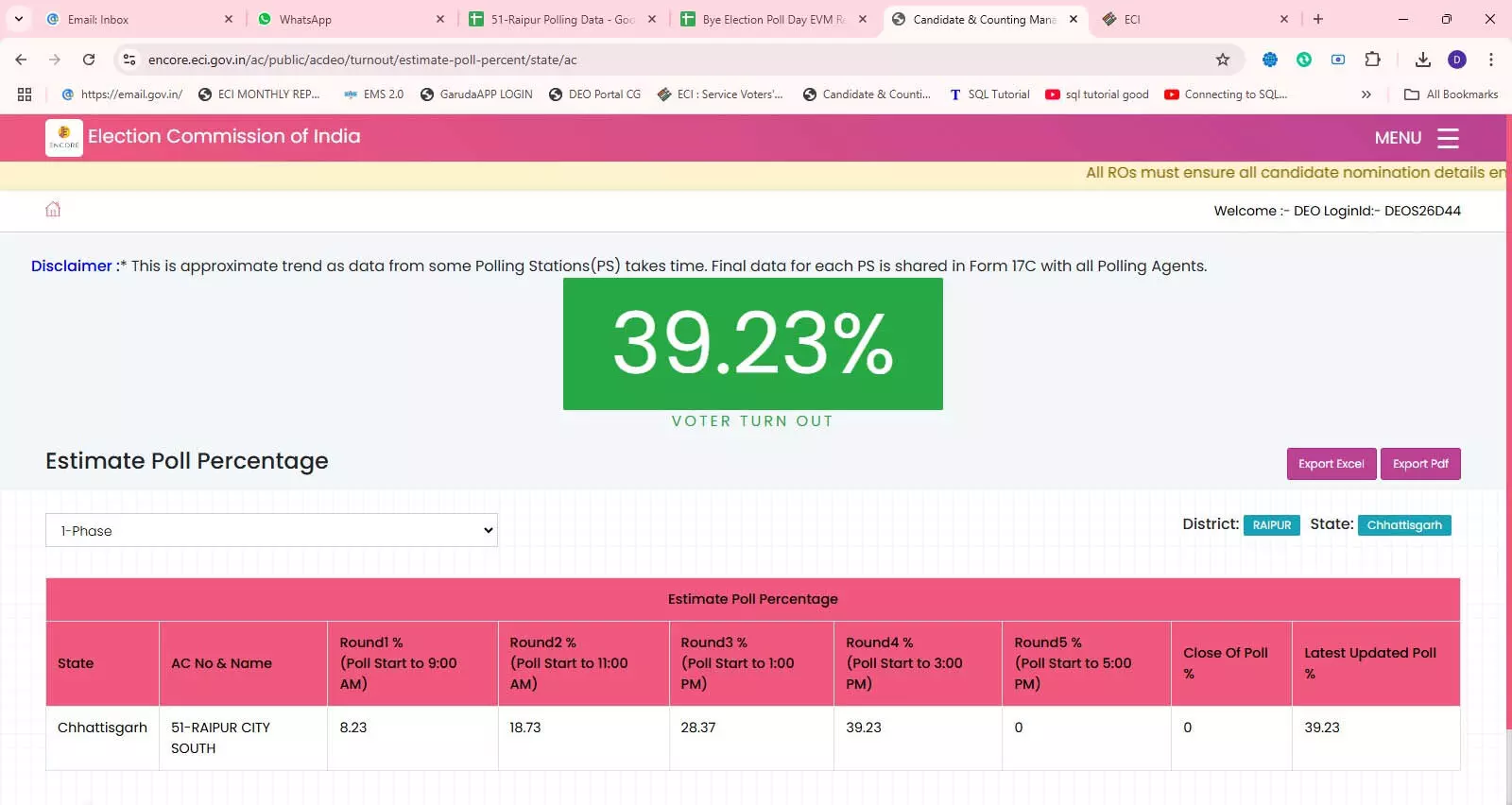Image resolution: width=1512 pixels, height=805 pixels.
Task: Click the screen capture extension icon
Action: (1338, 60)
